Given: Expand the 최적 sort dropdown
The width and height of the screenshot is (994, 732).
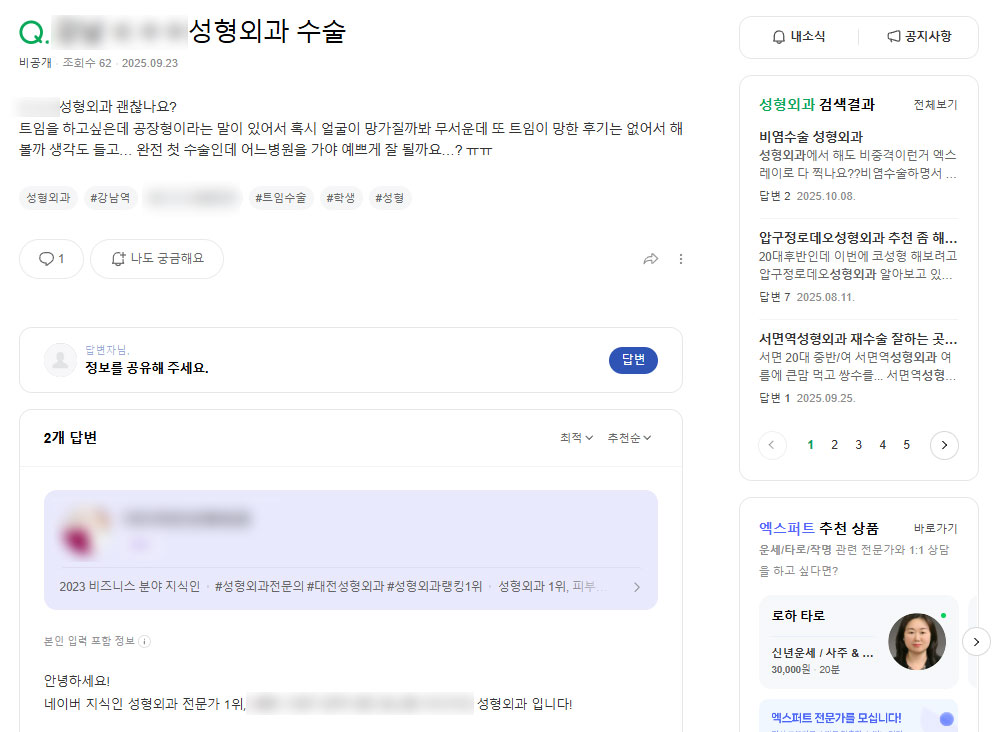Looking at the screenshot, I should pos(576,438).
